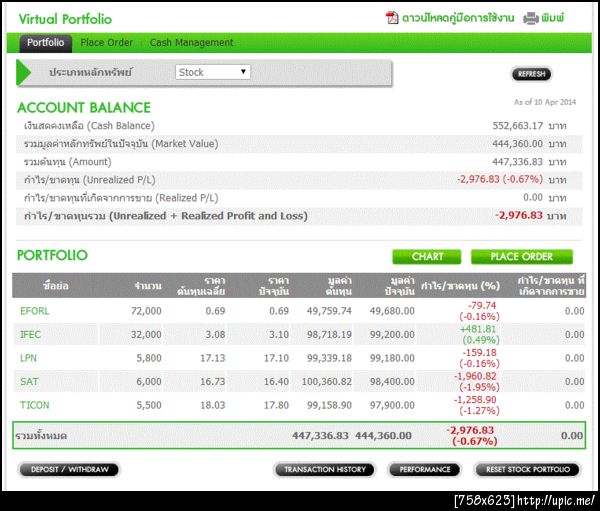The height and width of the screenshot is (511, 600).
Task: Click the Amount value 447,336.83 in Account Balance
Action: 517,162
